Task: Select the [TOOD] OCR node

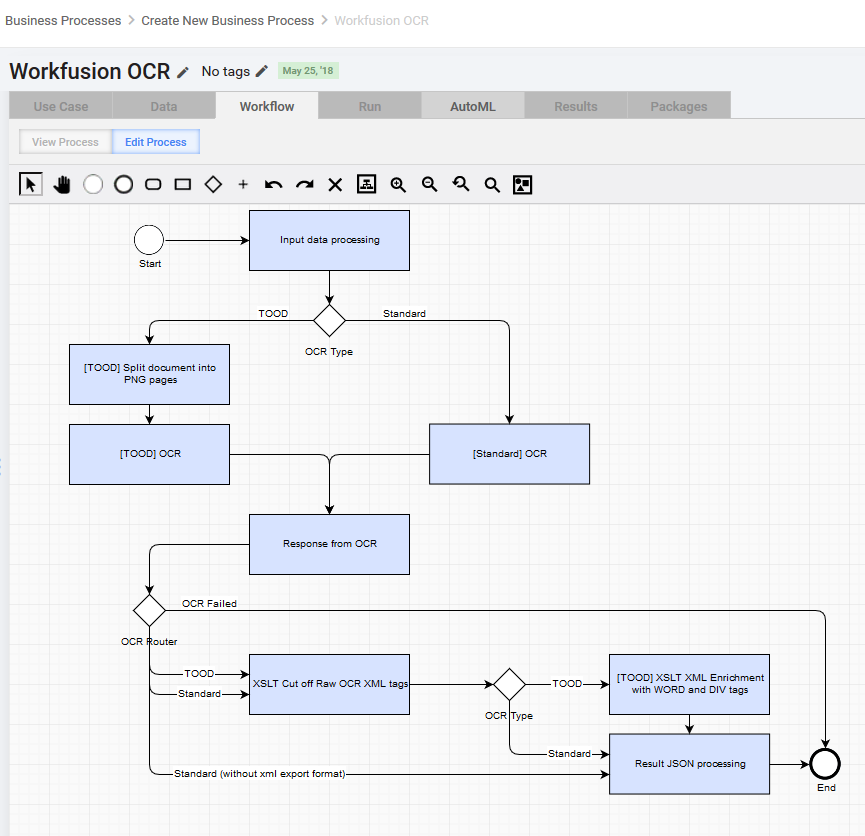Action: [x=149, y=454]
